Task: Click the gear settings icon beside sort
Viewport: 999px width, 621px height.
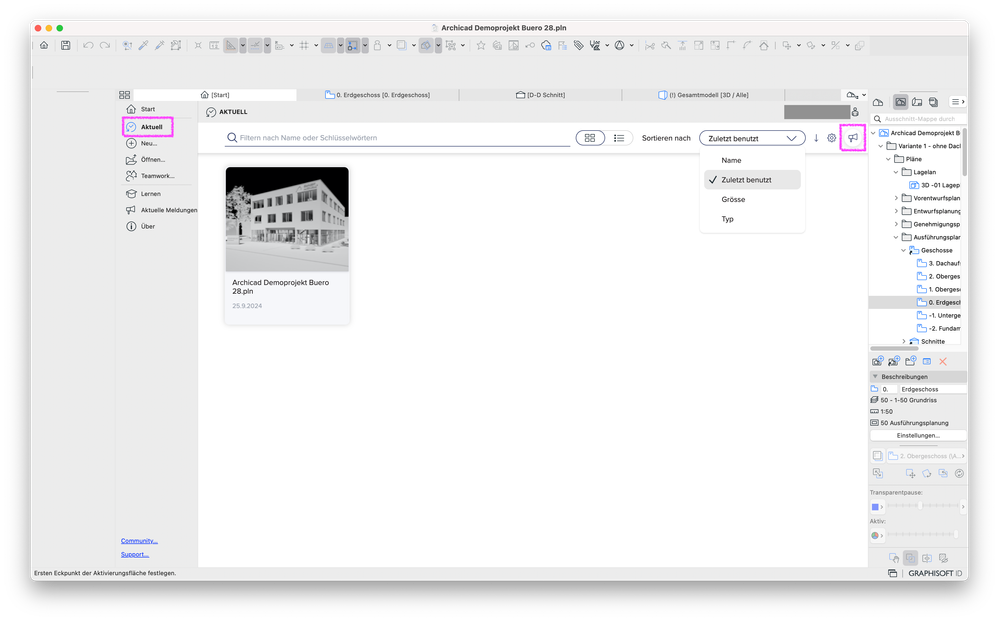Action: click(831, 138)
